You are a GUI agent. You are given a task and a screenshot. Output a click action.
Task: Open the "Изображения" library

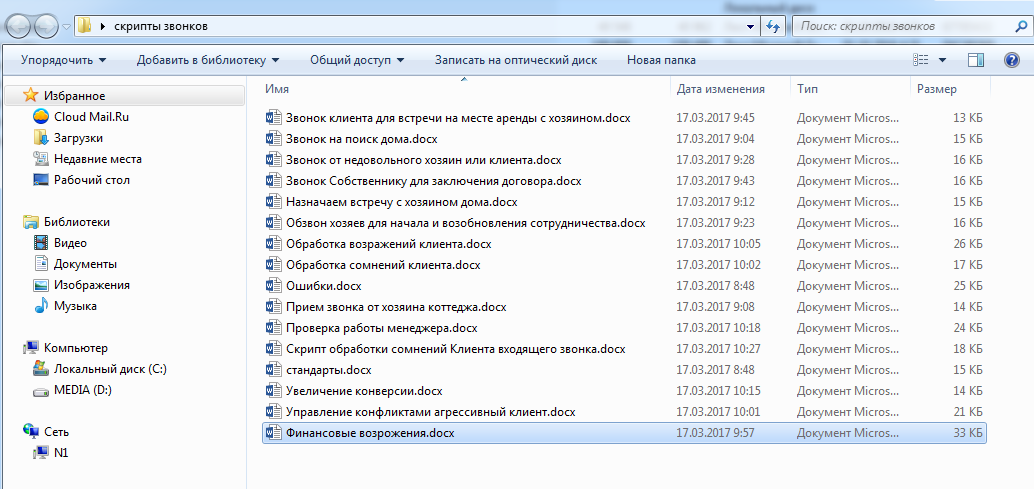coord(92,285)
